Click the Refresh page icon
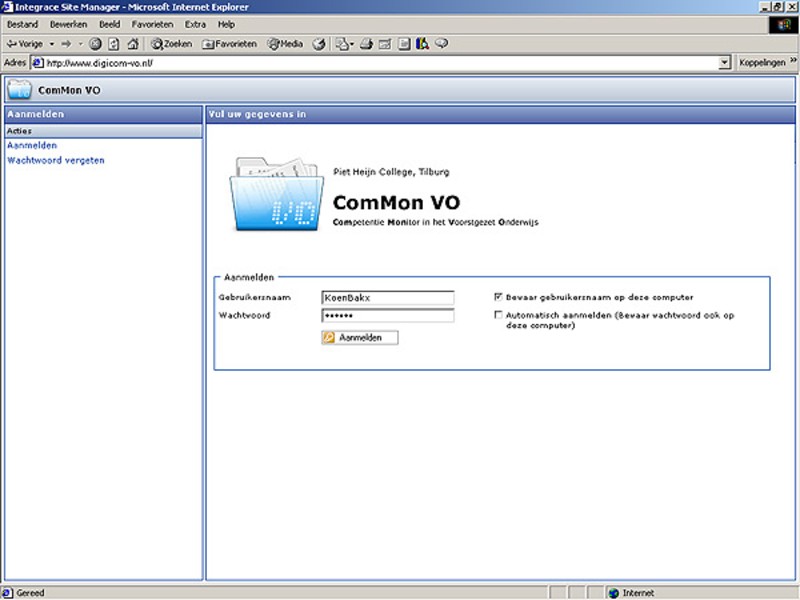 [x=114, y=44]
